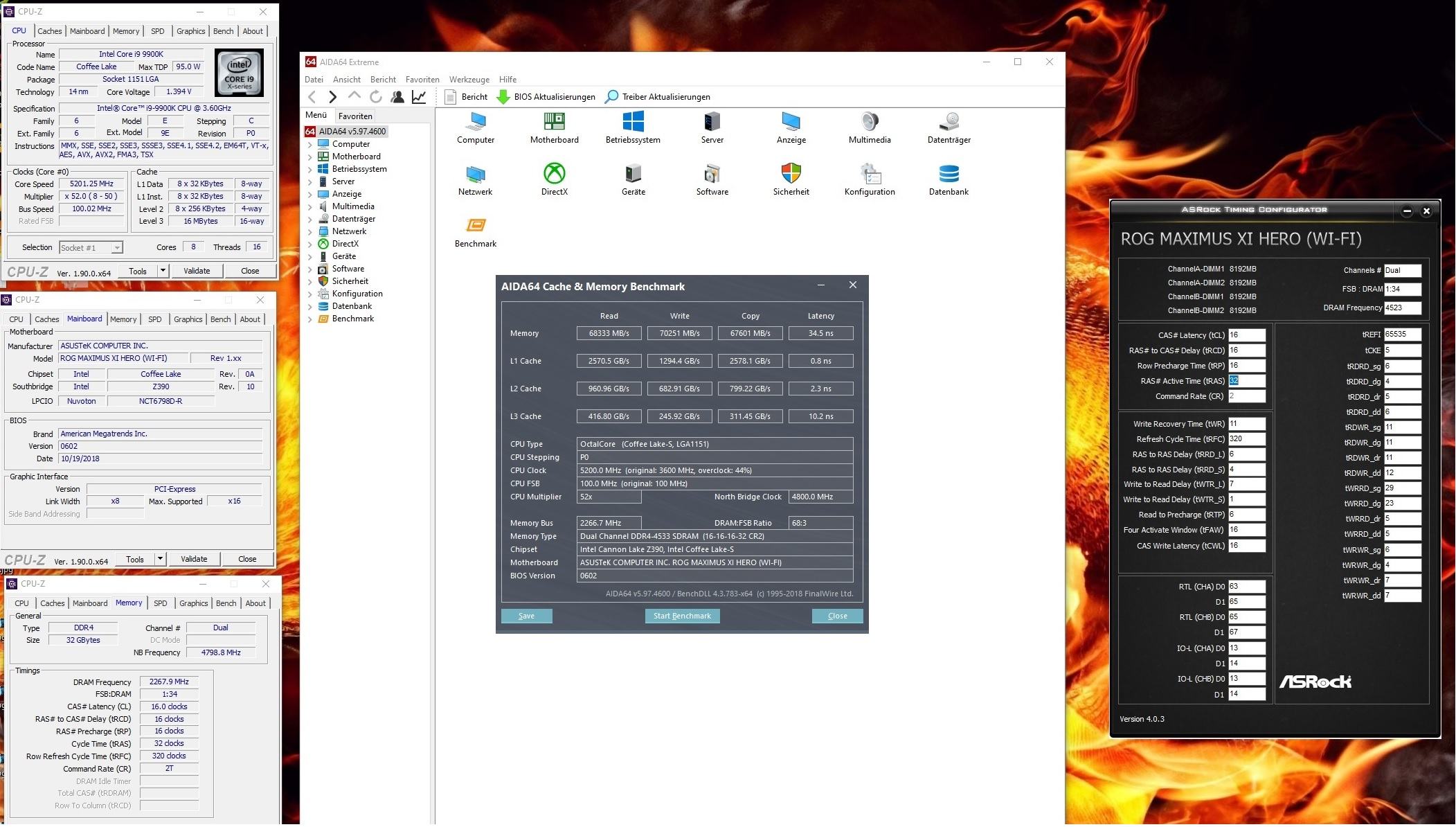1456x827 pixels.
Task: Click BIOS Aktualisierungen green arrow button
Action: tap(546, 97)
